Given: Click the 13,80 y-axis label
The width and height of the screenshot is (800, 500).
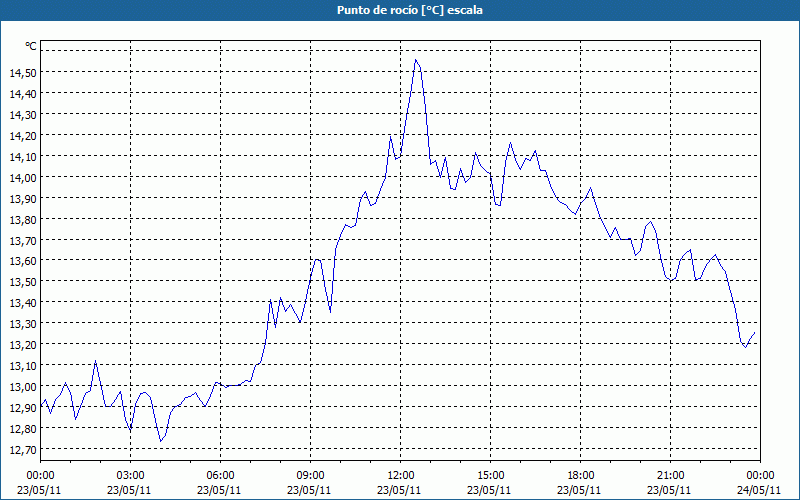Looking at the screenshot, I should 23,219.
